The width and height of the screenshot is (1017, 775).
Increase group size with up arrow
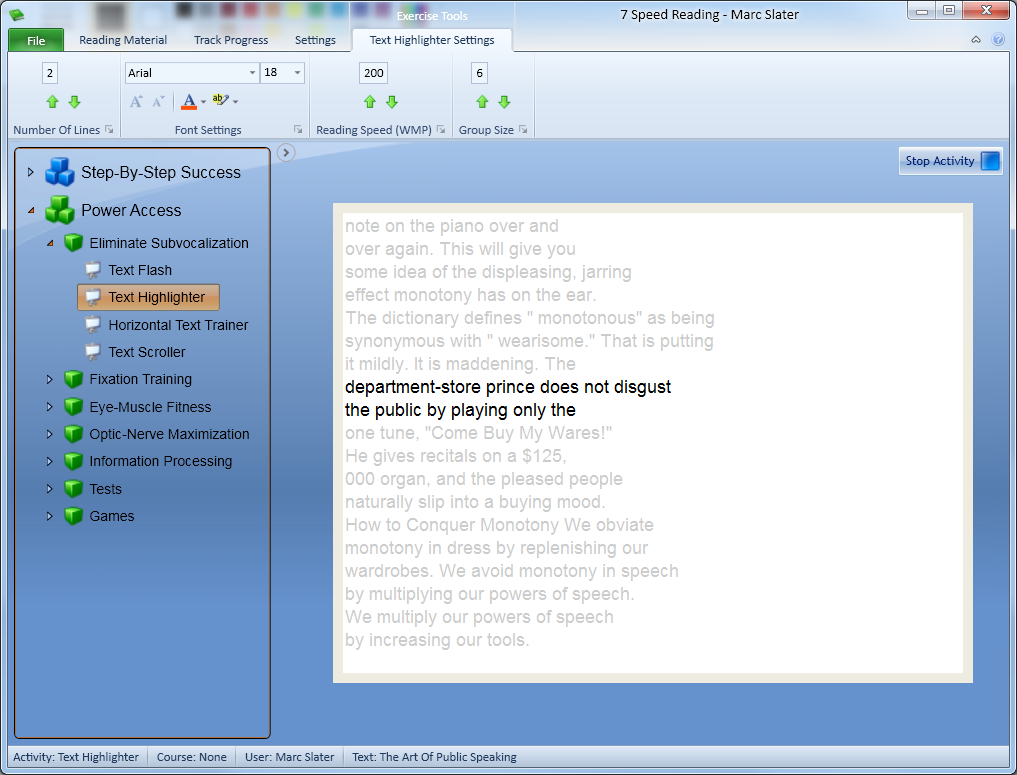[x=481, y=102]
